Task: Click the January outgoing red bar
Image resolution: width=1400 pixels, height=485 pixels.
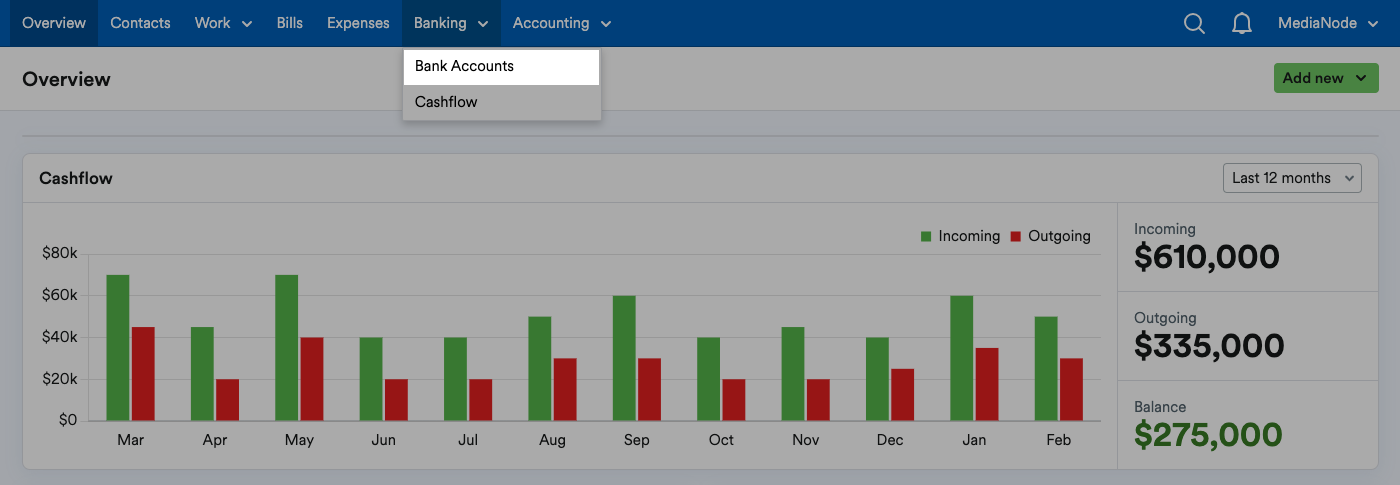Action: coord(986,384)
